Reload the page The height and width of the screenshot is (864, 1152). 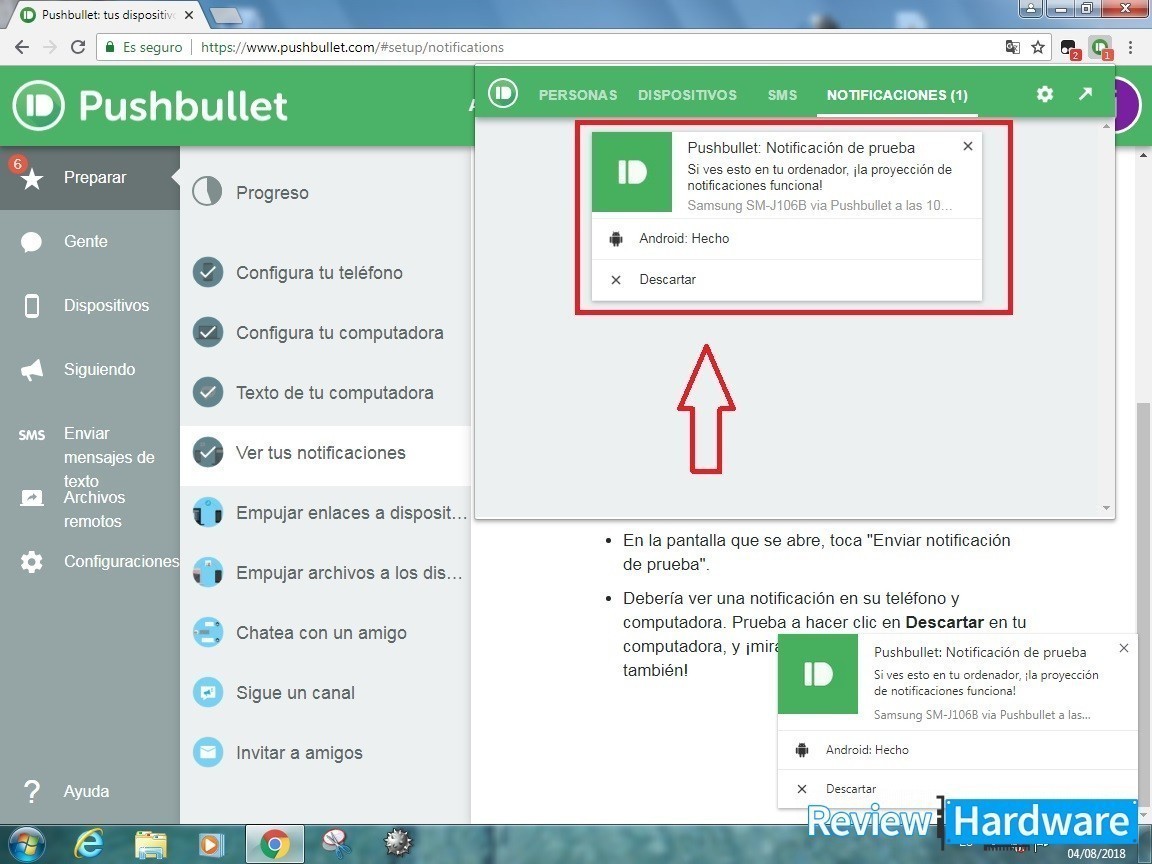pyautogui.click(x=77, y=47)
